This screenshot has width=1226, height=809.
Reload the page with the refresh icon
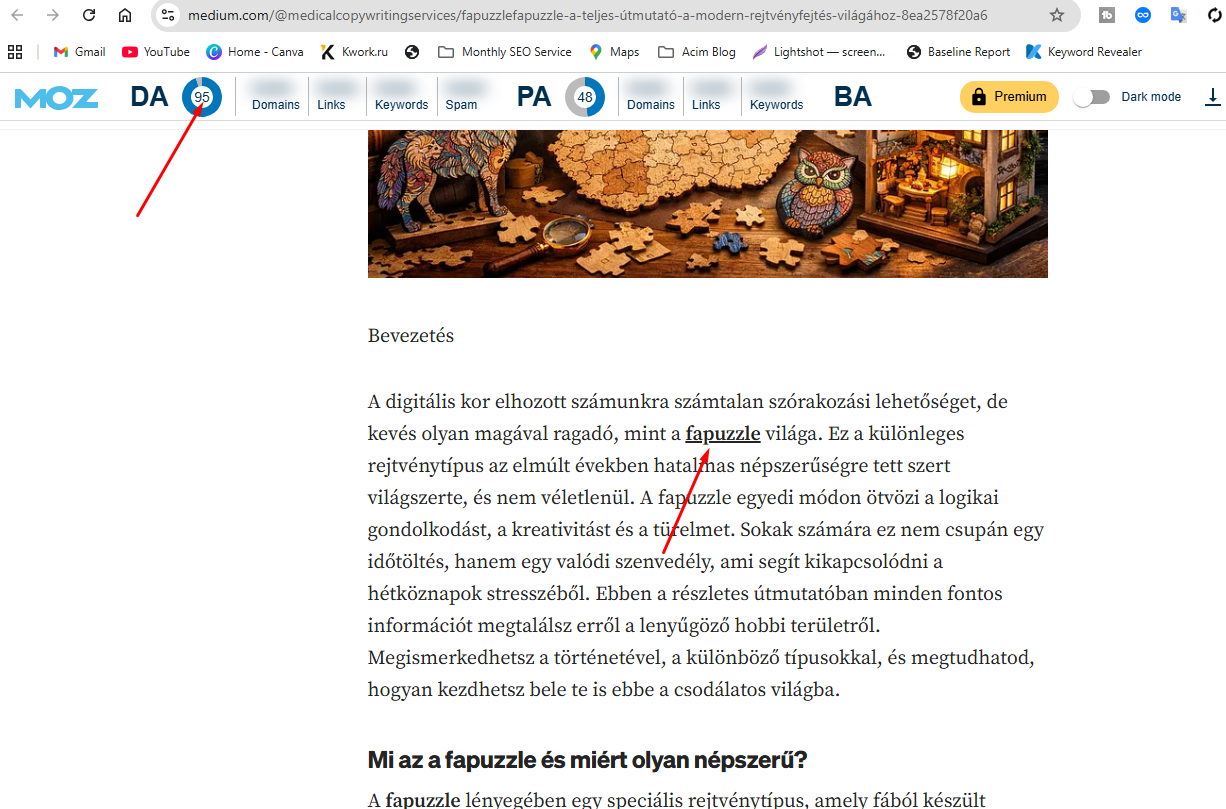(89, 15)
